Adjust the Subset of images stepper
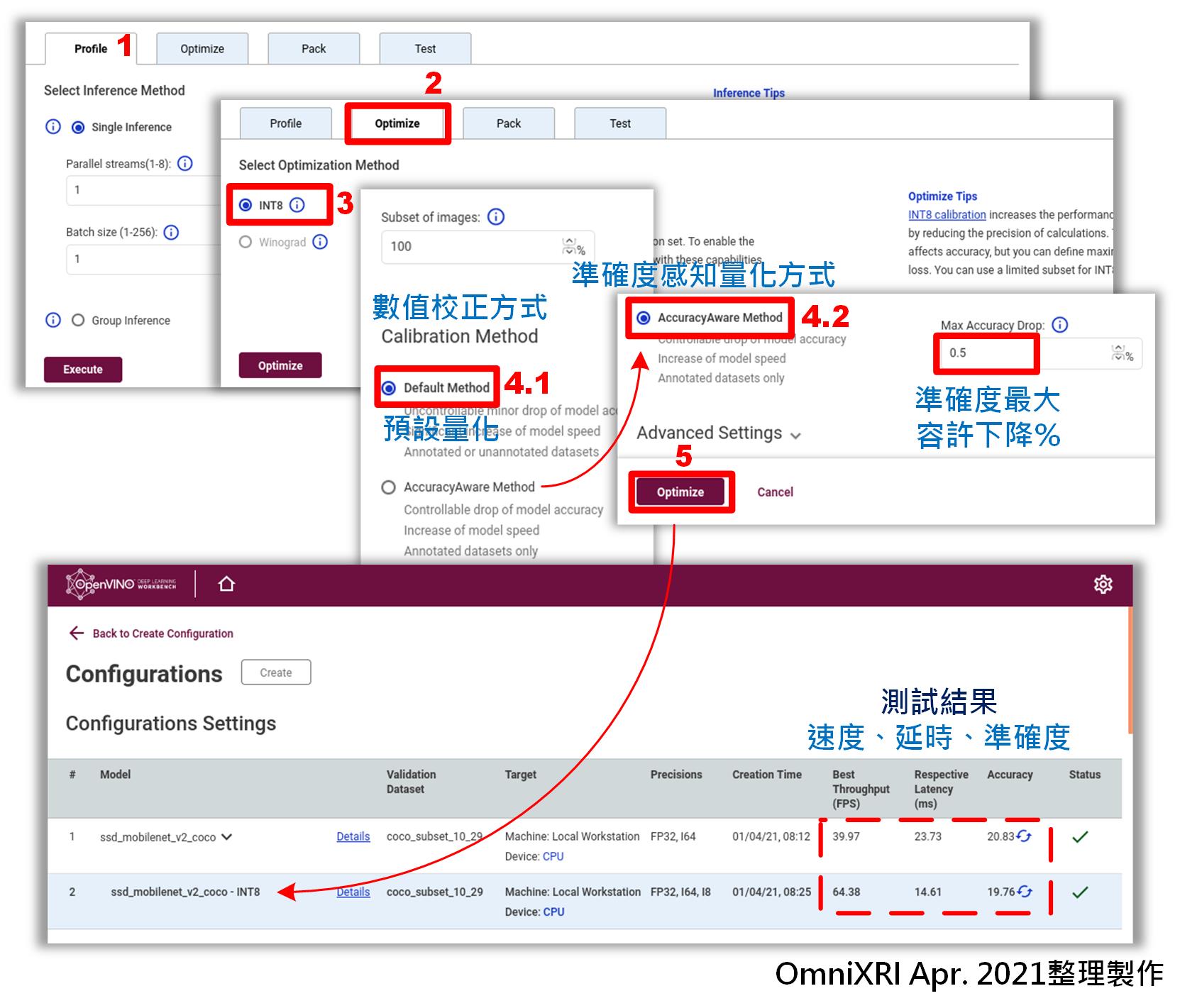Image resolution: width=1180 pixels, height=1008 pixels. (569, 246)
